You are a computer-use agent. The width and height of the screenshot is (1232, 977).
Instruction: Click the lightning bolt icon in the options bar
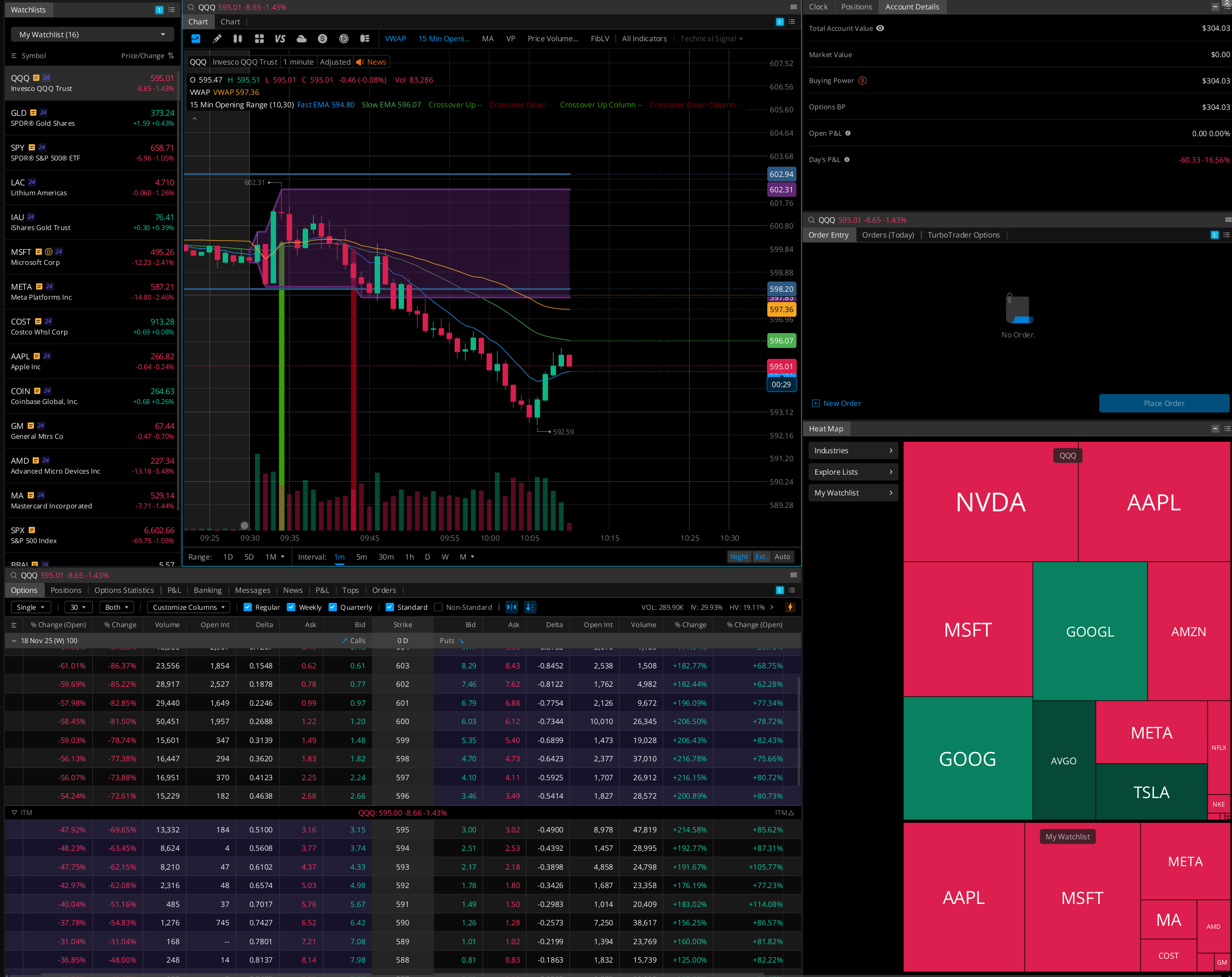790,607
